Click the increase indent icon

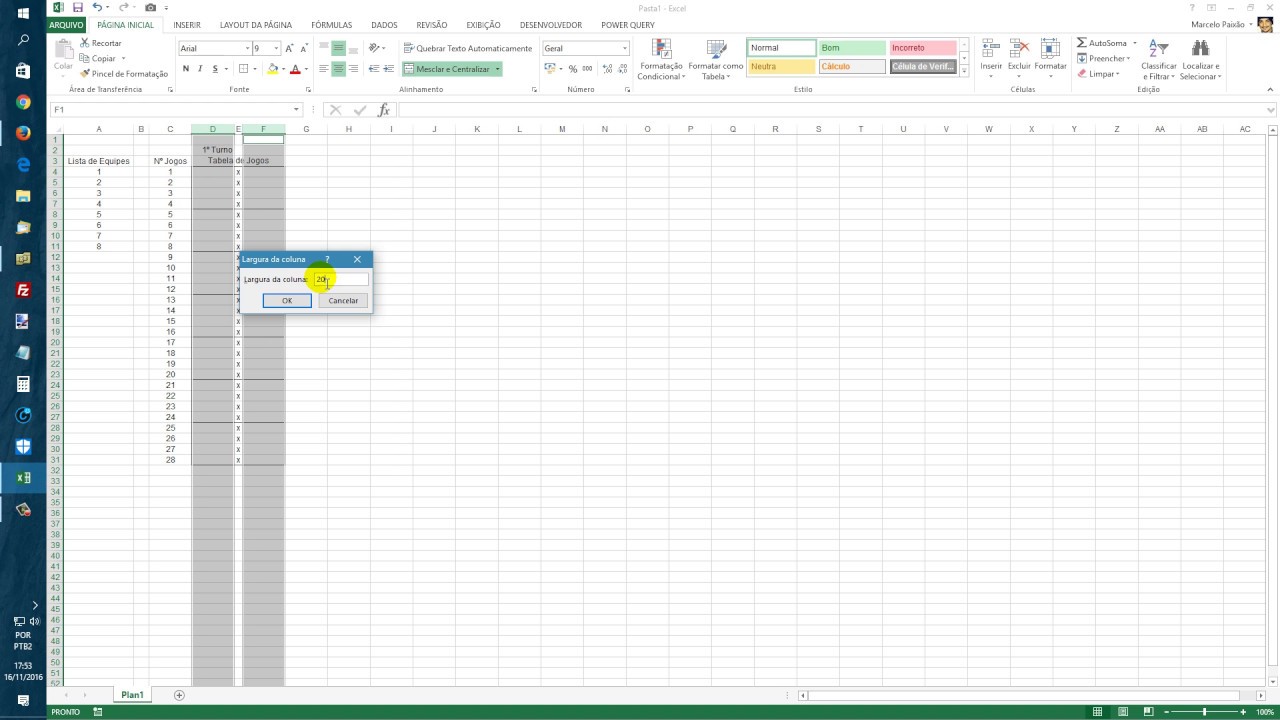coord(388,69)
